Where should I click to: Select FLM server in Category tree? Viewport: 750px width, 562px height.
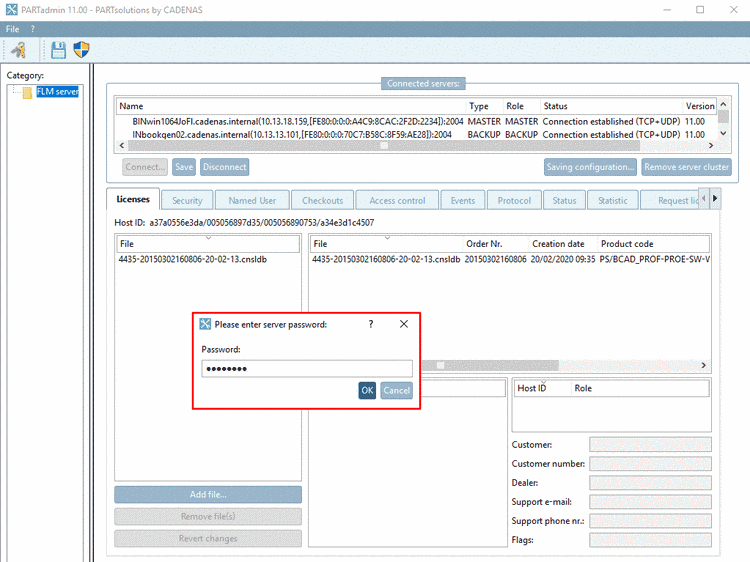[x=57, y=91]
